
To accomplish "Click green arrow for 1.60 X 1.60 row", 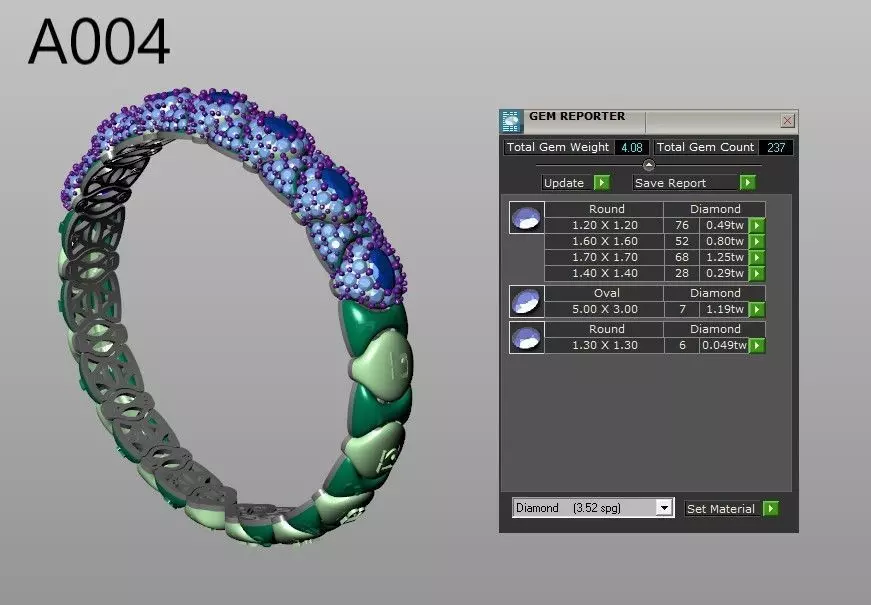I will 757,241.
